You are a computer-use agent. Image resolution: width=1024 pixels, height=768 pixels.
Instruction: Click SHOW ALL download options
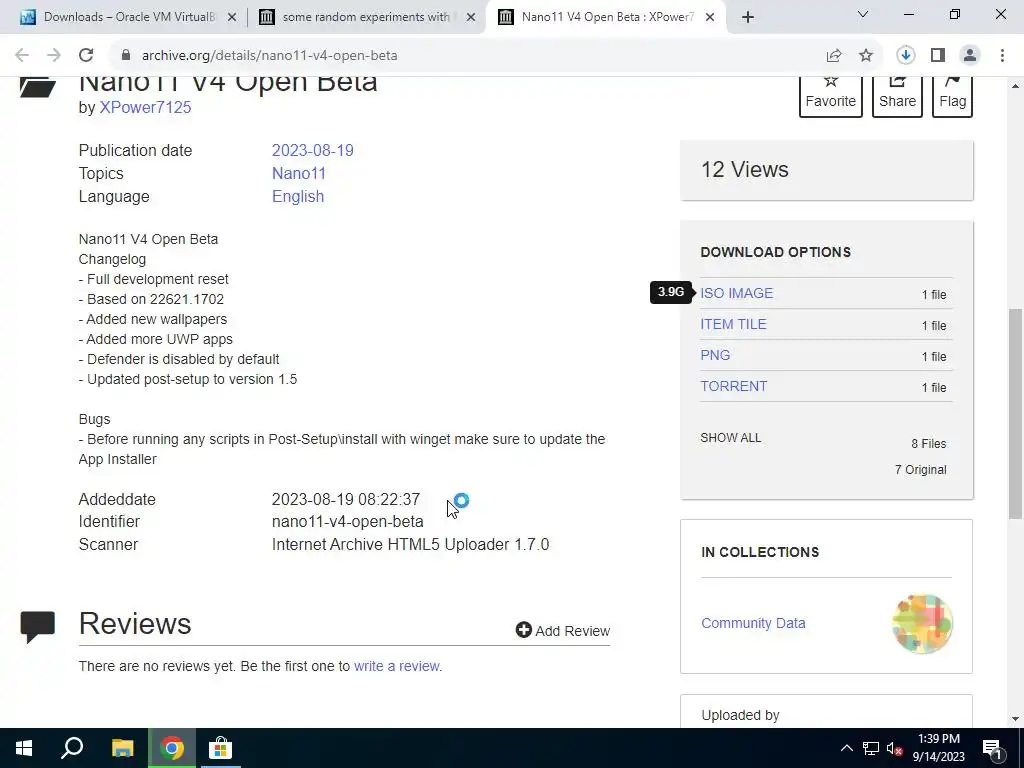tap(731, 438)
